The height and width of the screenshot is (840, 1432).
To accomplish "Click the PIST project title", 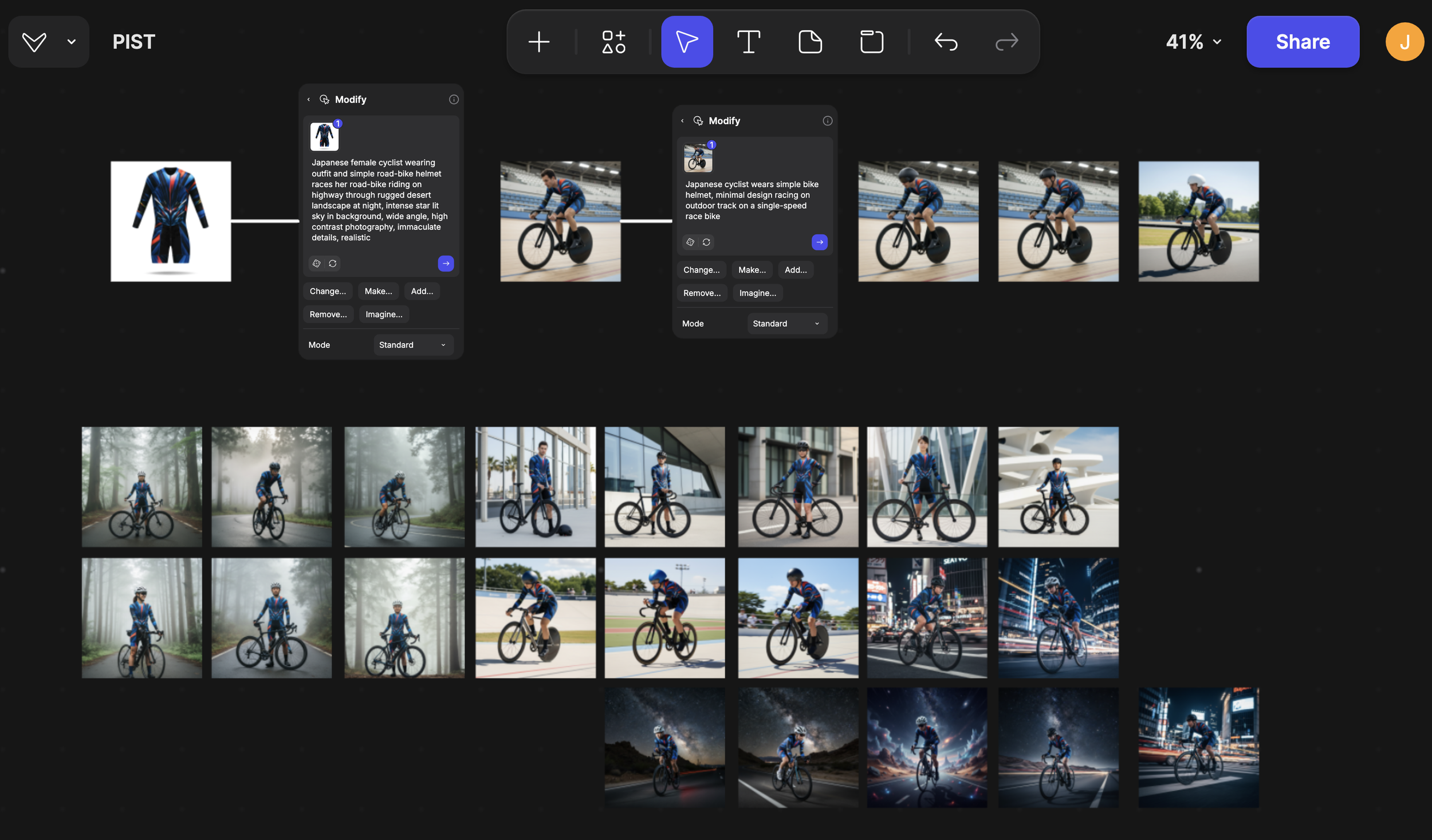I will tap(134, 42).
